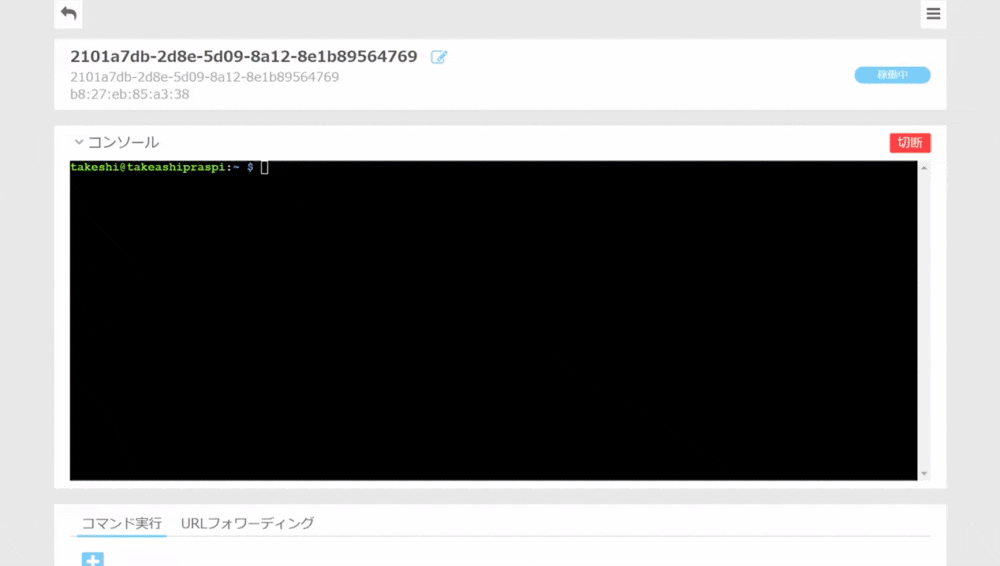
Task: Click the 稼働中 status badge
Action: point(892,75)
